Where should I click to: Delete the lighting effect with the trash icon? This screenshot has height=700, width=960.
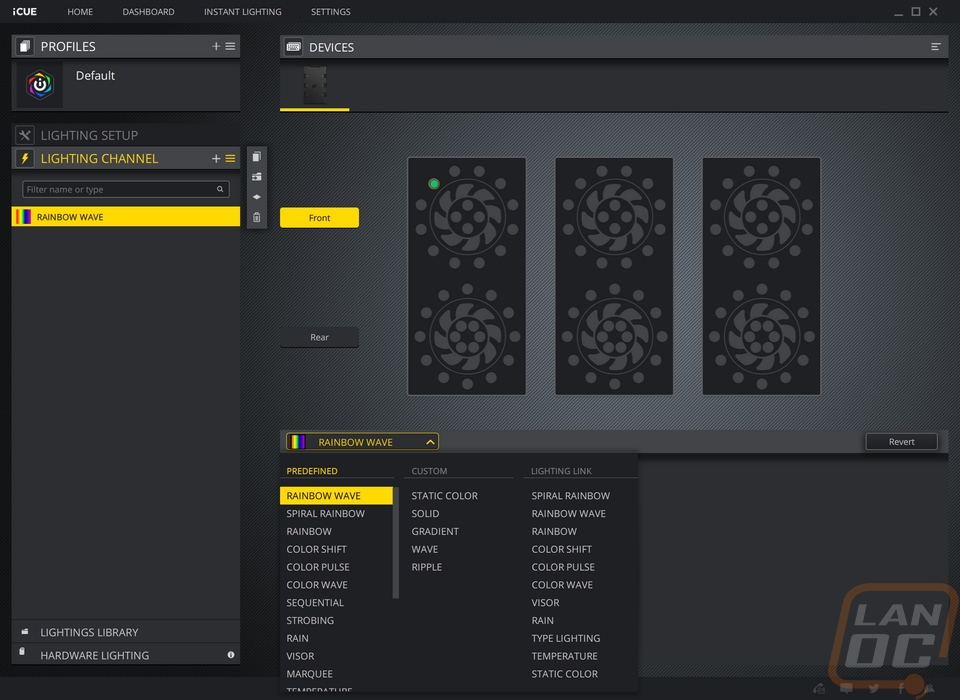tap(257, 217)
